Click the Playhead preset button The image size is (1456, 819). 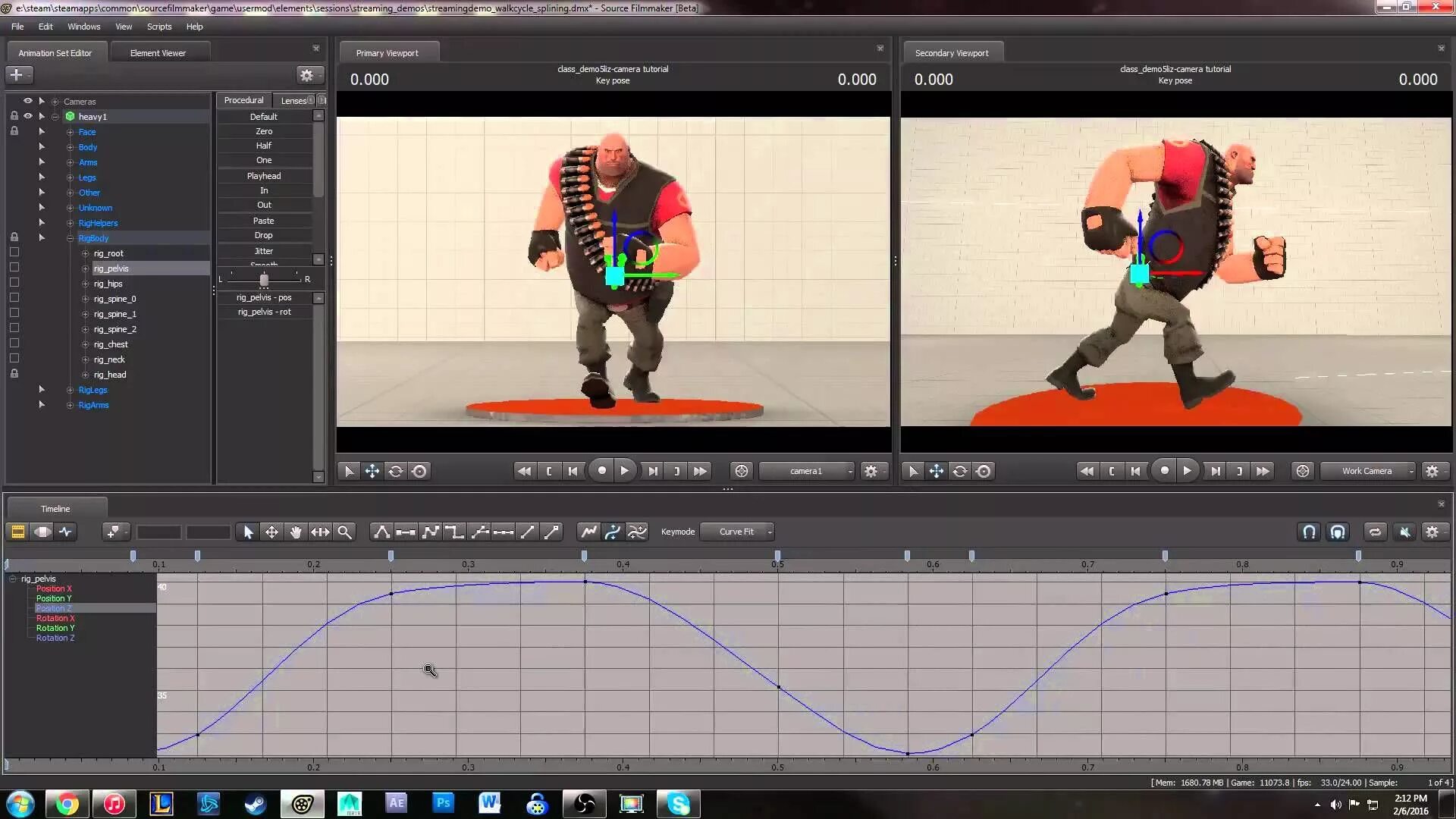point(263,176)
